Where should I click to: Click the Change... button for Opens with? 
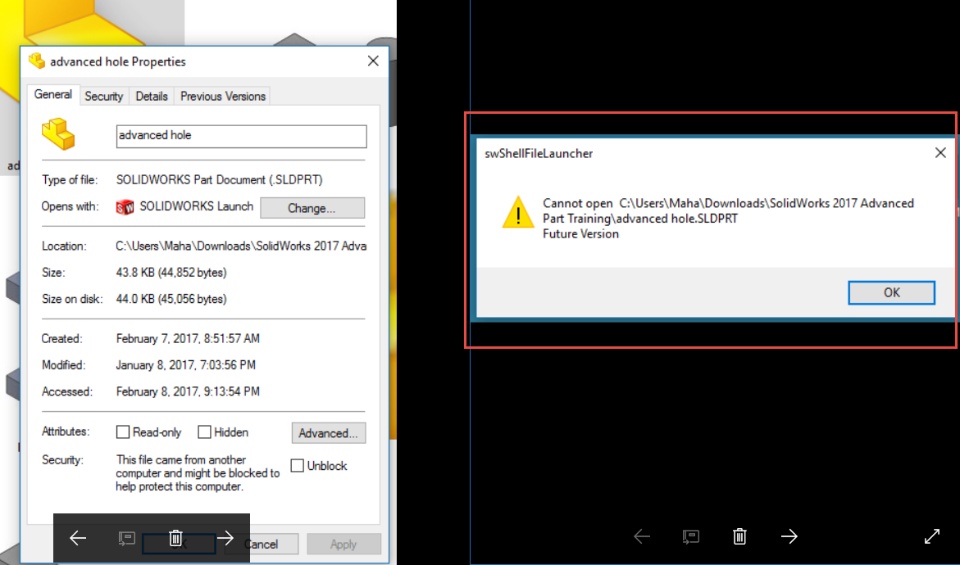[312, 208]
